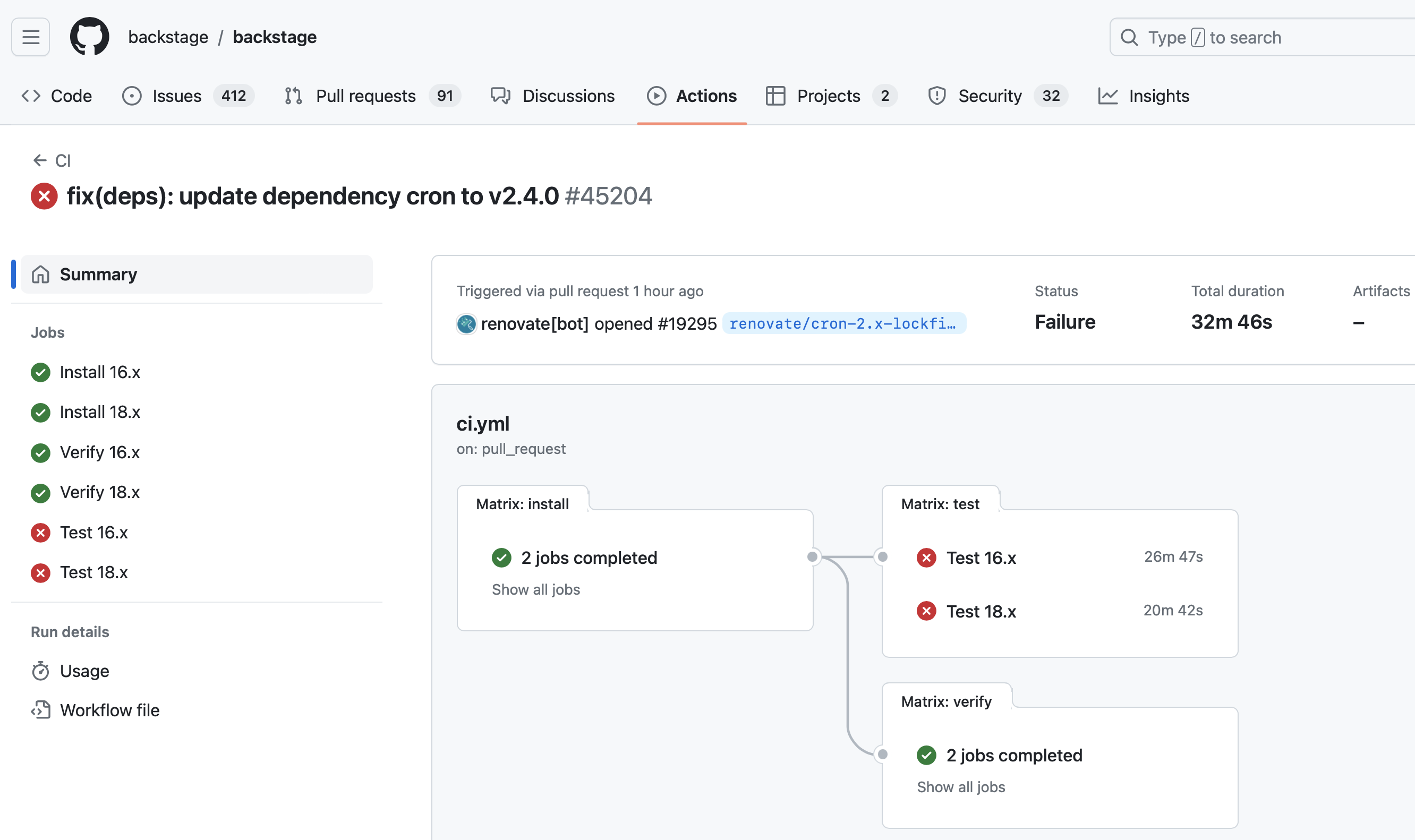Open the Issues tab

[x=188, y=96]
